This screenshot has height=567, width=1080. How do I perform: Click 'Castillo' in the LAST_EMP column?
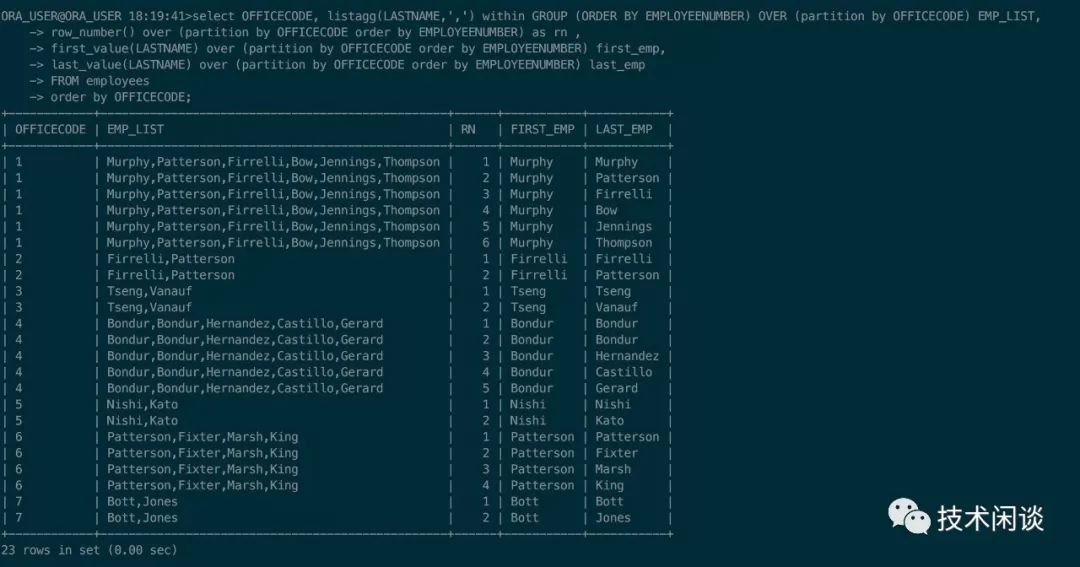coord(624,372)
